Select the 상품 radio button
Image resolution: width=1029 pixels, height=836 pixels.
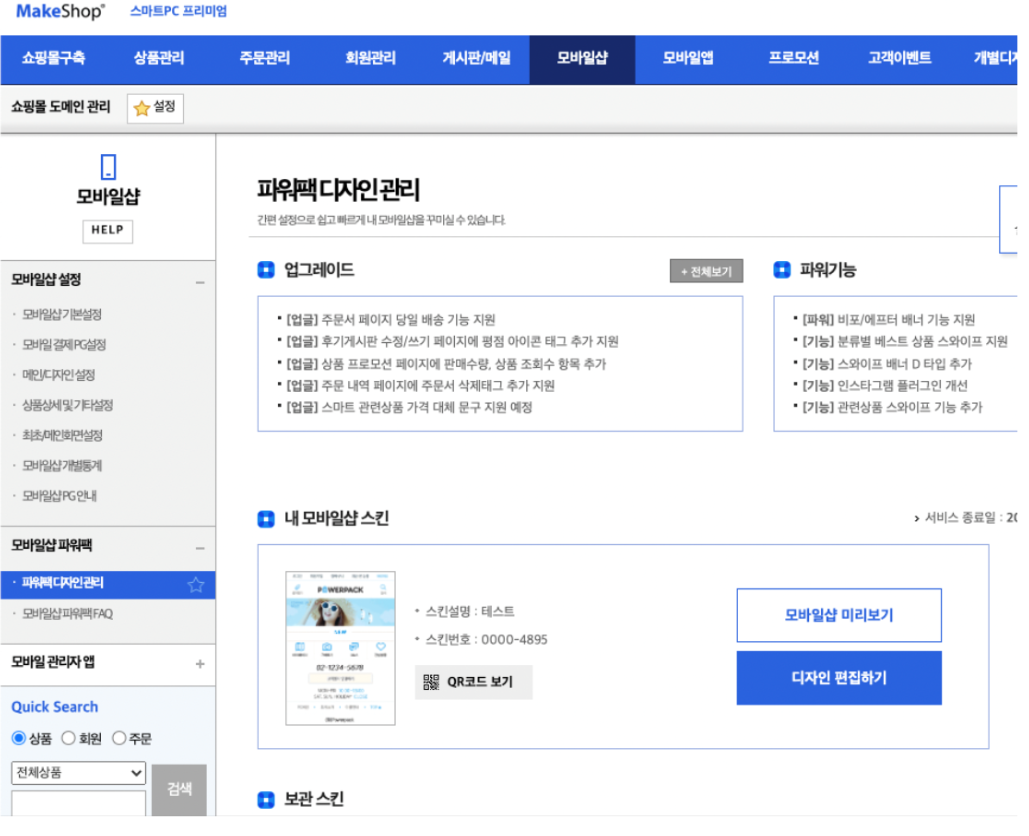[x=19, y=738]
